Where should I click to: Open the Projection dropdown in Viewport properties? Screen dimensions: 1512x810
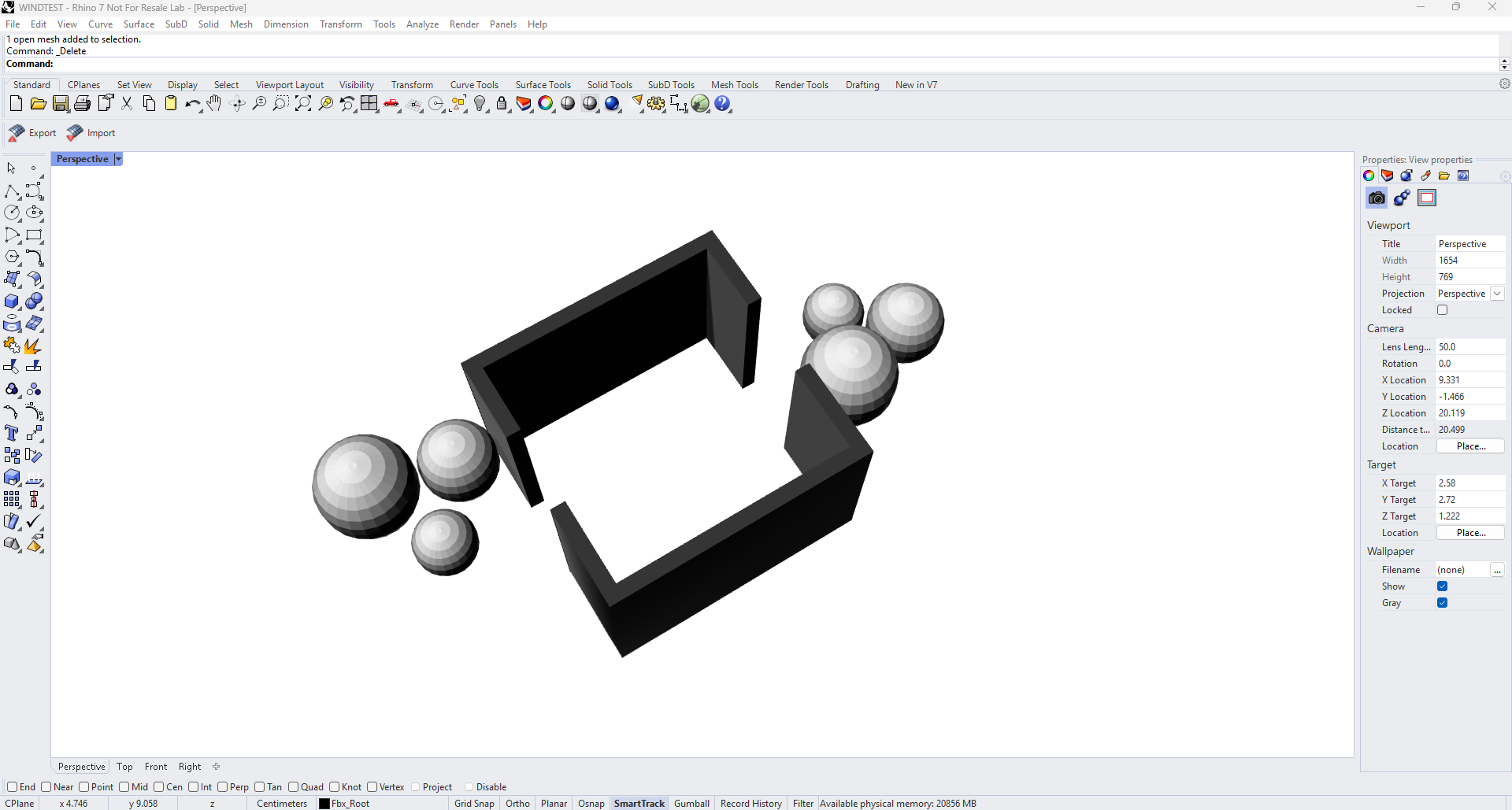pyautogui.click(x=1498, y=293)
